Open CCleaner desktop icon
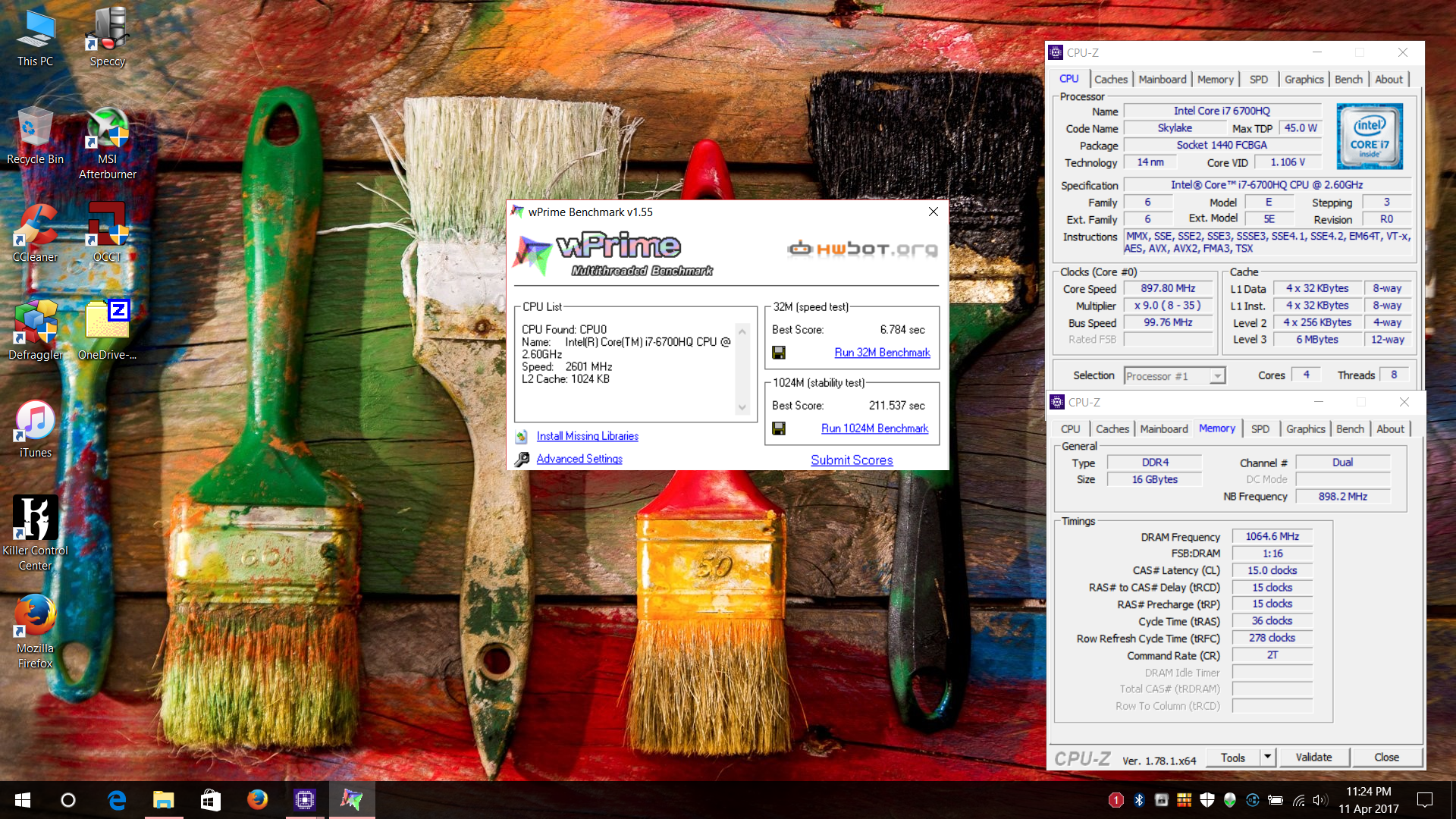This screenshot has width=1456, height=819. click(x=35, y=233)
